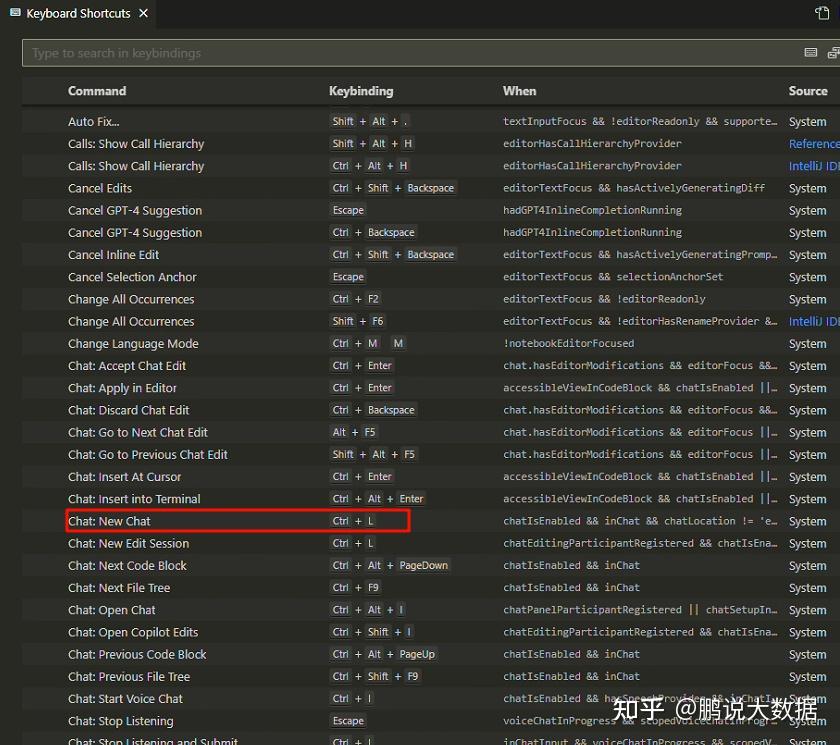
Task: Open Keyboard Shortcuts JSON file icon
Action: point(822,14)
